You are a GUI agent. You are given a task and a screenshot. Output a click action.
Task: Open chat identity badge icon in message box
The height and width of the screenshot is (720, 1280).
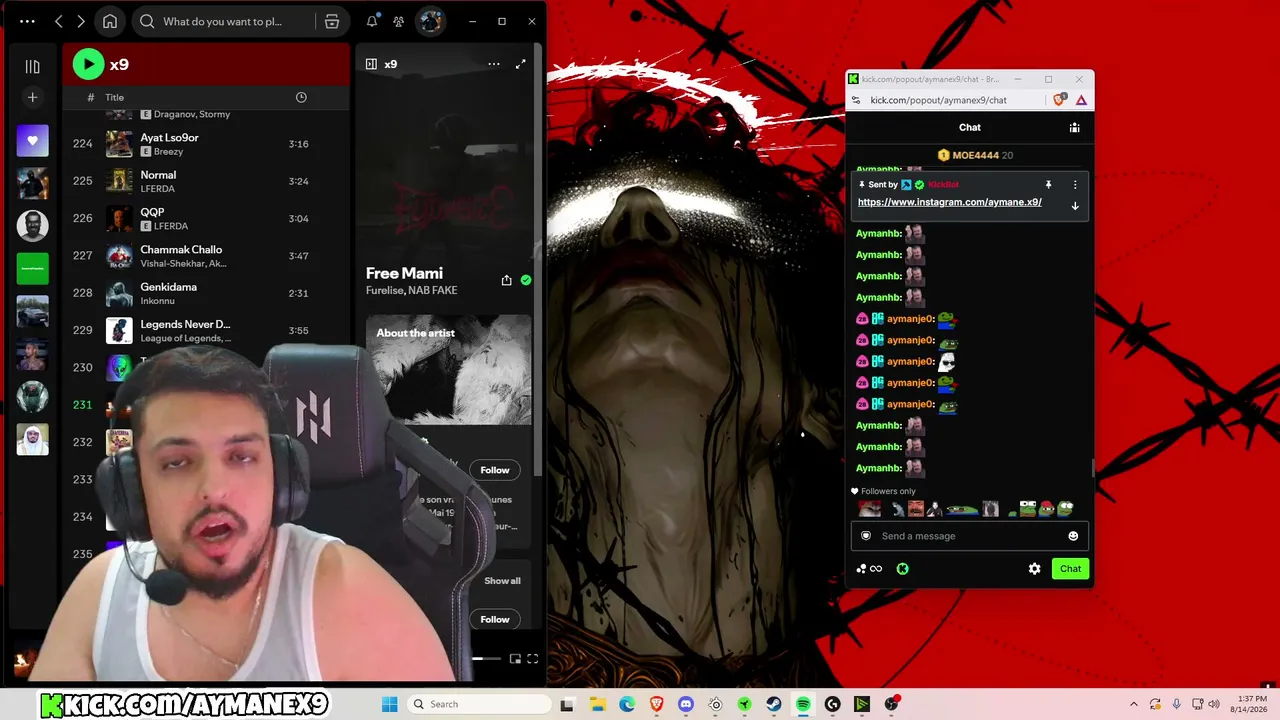coord(866,536)
